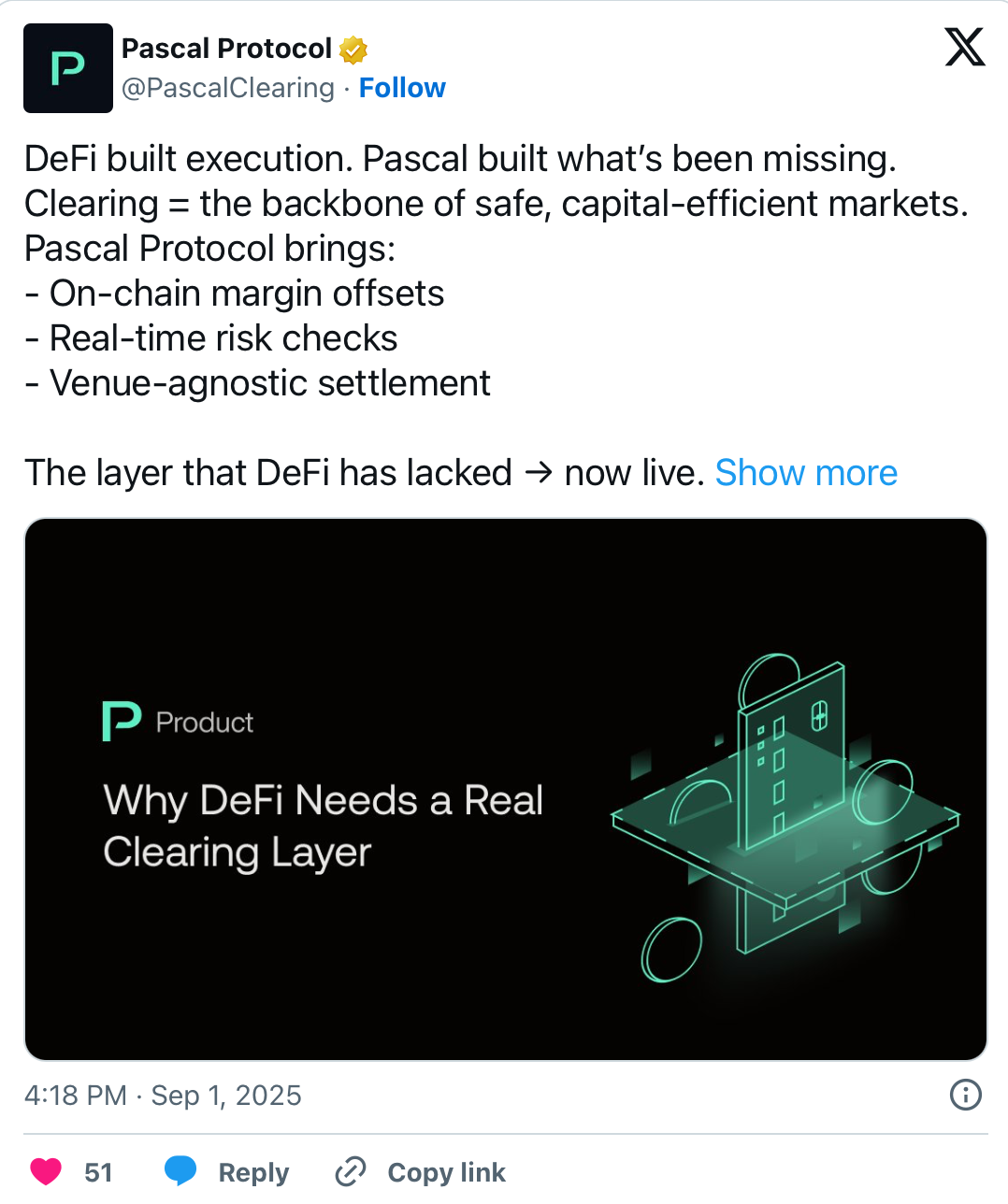Open the Show more link
Screen dimensions: 1008x1204
806,473
